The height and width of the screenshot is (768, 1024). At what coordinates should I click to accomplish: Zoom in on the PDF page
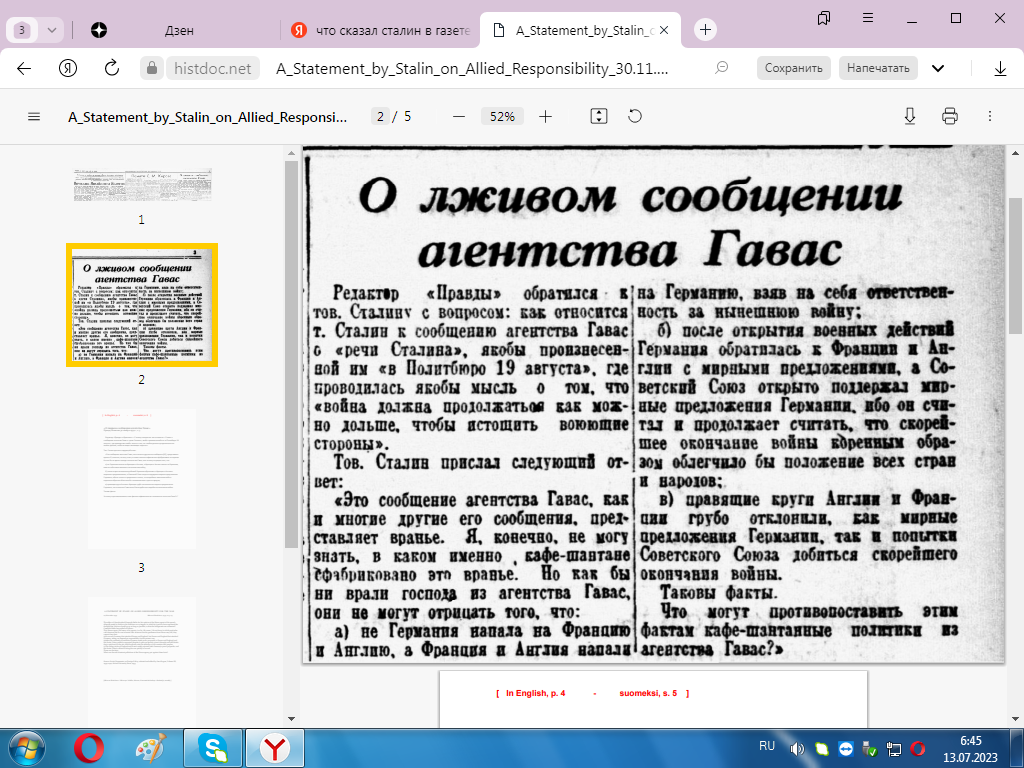(545, 116)
